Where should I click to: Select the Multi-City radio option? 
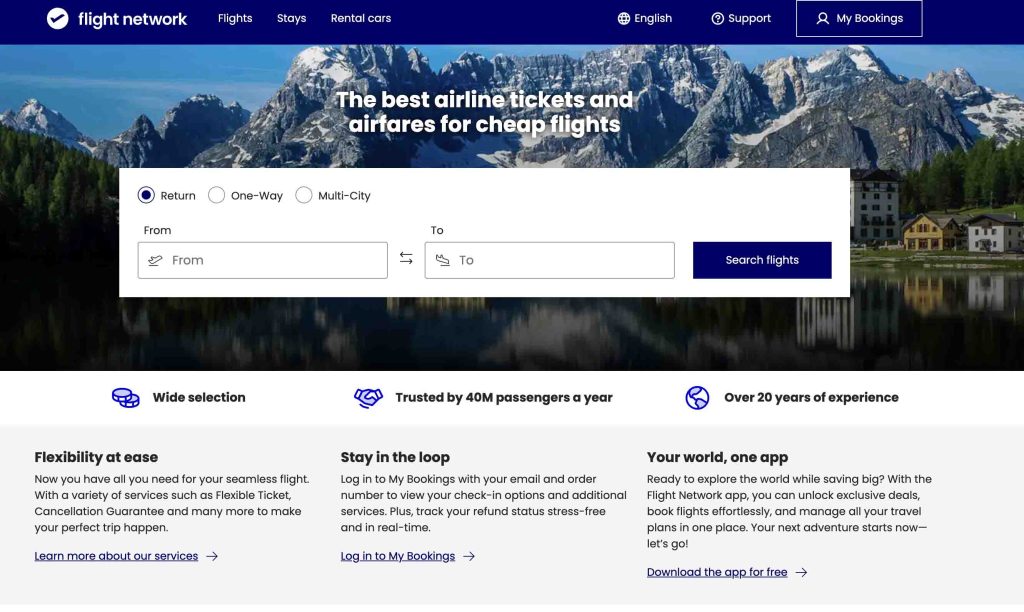[x=304, y=195]
